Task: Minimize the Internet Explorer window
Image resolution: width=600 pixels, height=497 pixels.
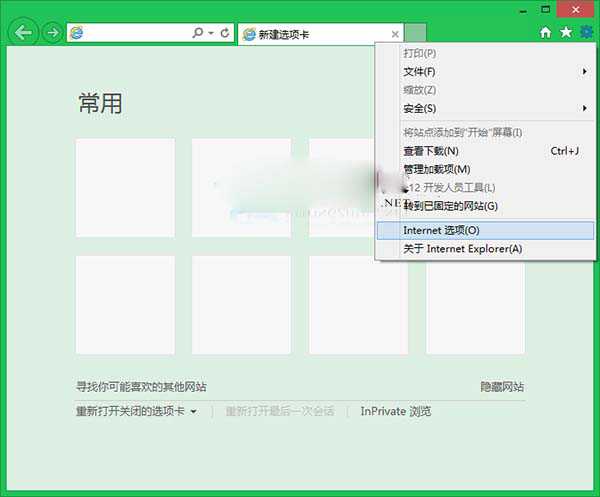Action: coord(523,10)
